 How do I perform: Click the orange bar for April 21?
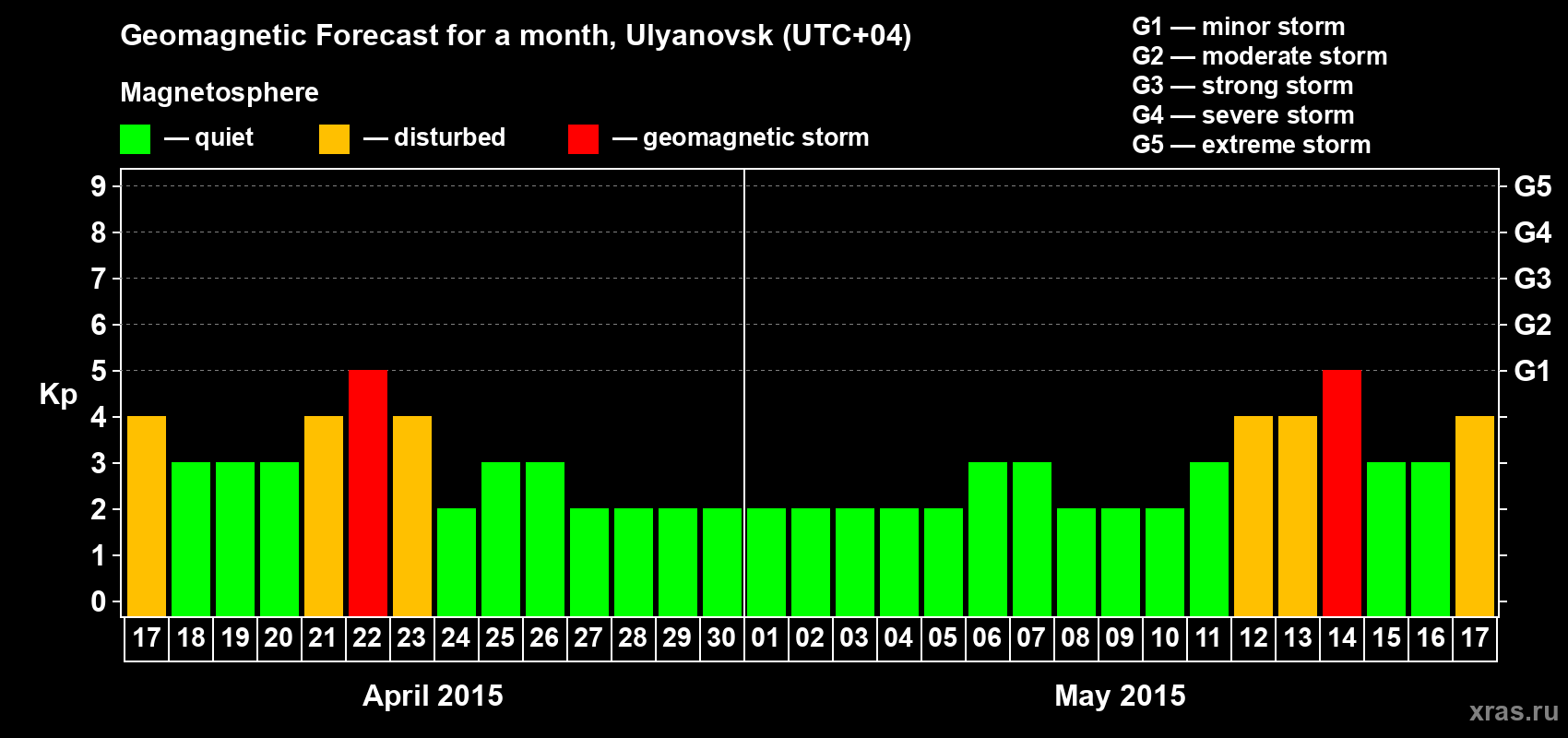[x=324, y=516]
